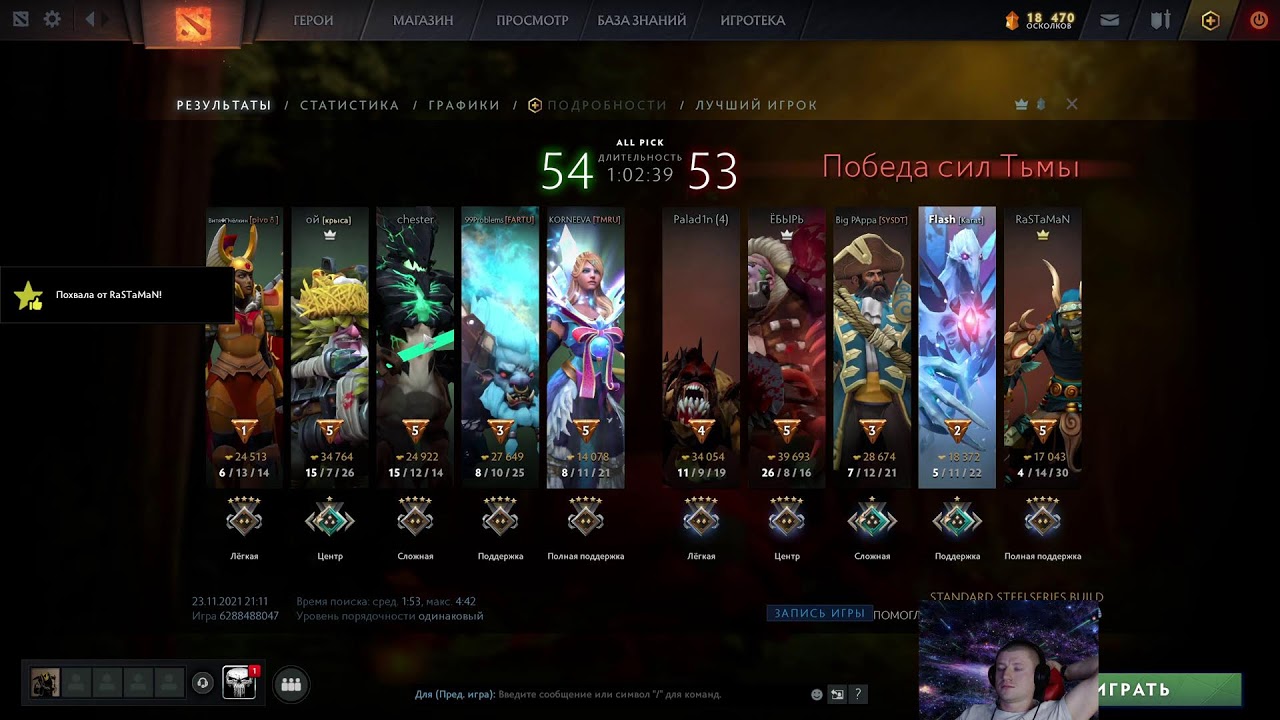Image resolution: width=1280 pixels, height=720 pixels.
Task: Select the Flash Ancient Apparition hero card
Action: click(x=957, y=347)
